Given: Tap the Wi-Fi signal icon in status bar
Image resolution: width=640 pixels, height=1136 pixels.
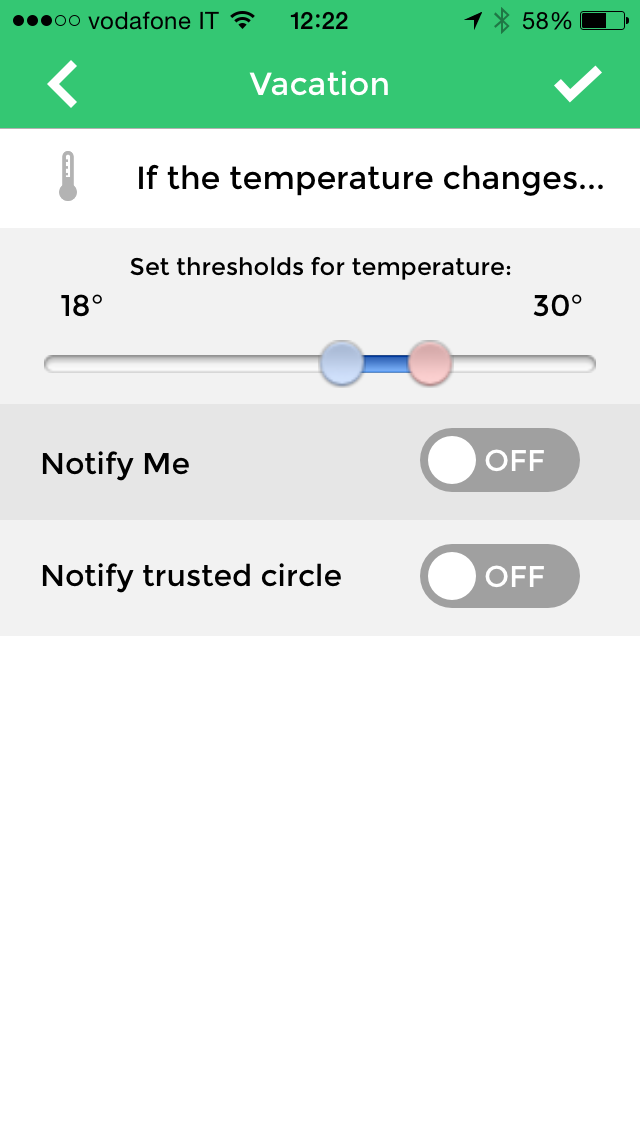Looking at the screenshot, I should [242, 20].
